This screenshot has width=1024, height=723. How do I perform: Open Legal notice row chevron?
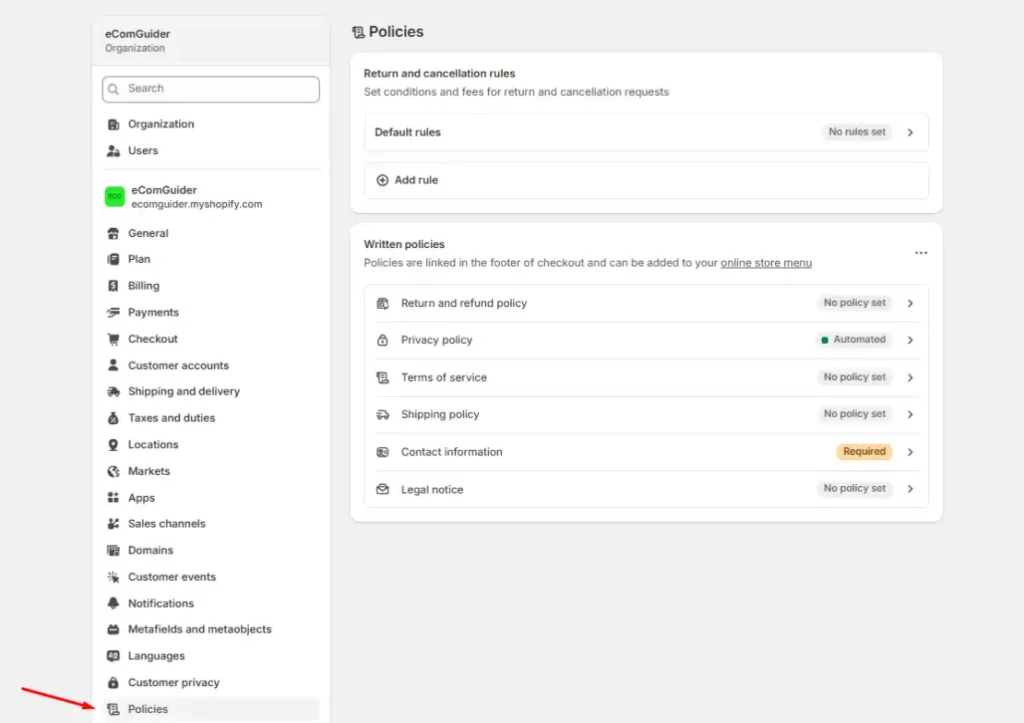pyautogui.click(x=910, y=489)
